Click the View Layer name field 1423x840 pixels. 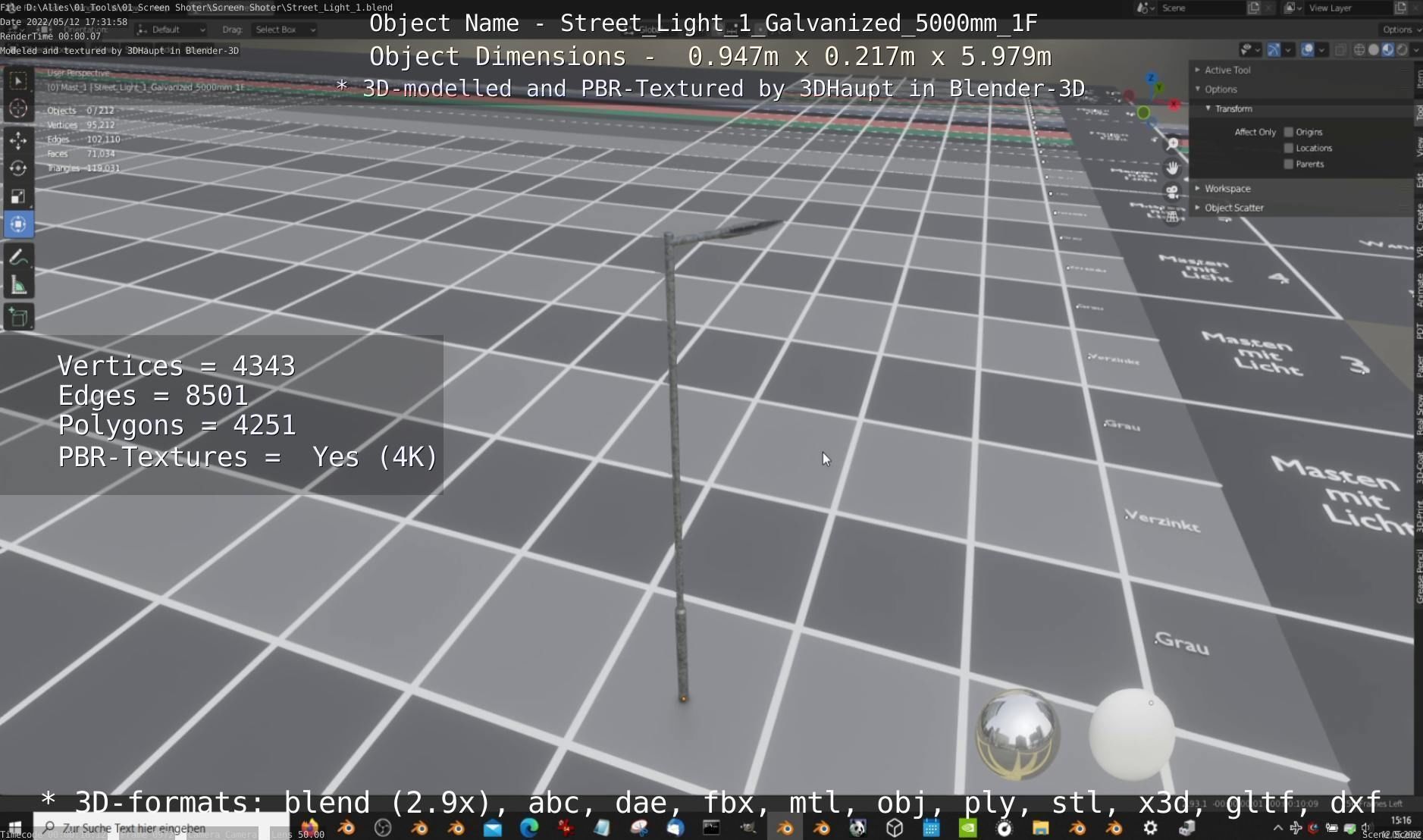pyautogui.click(x=1349, y=8)
